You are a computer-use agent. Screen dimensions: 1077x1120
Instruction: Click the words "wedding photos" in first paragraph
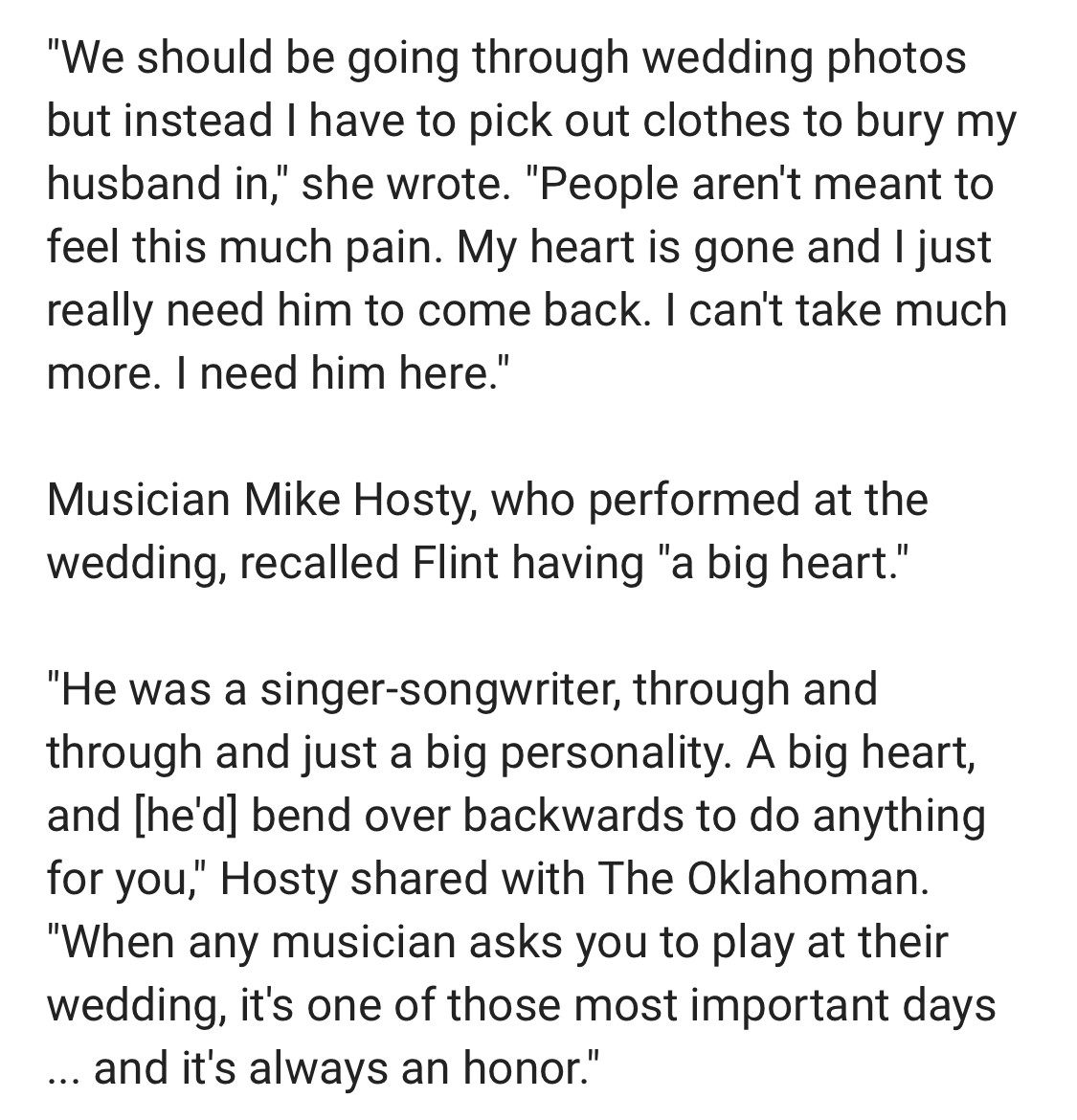click(x=803, y=57)
